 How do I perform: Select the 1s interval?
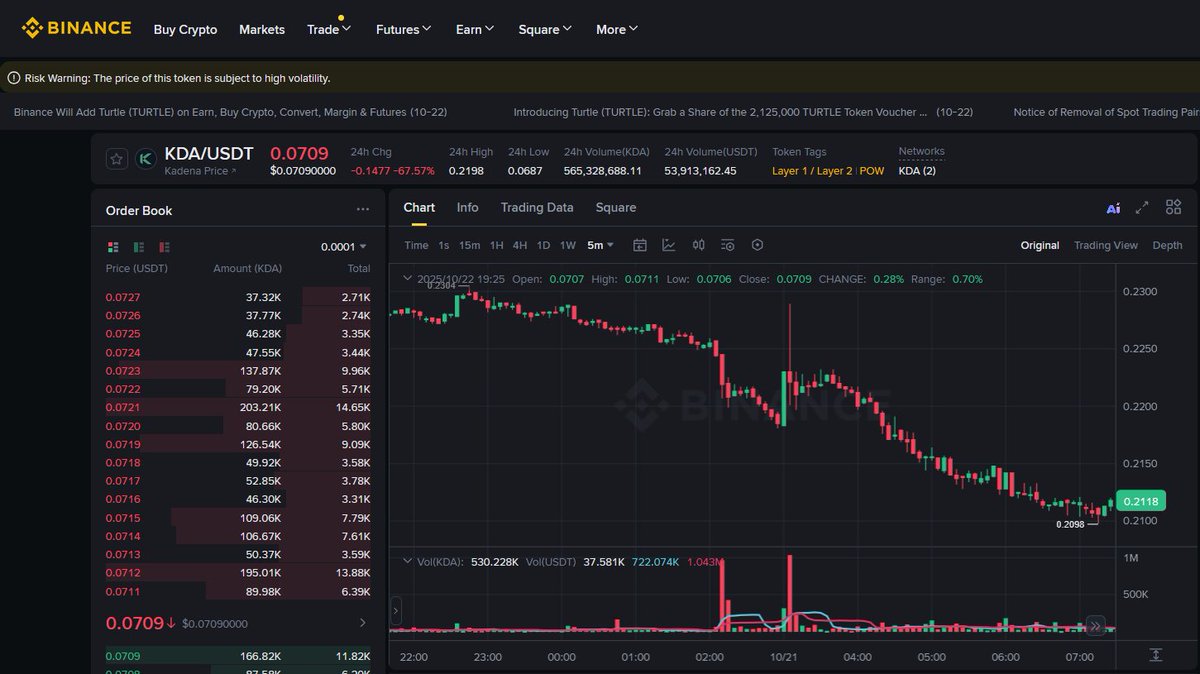tap(443, 245)
